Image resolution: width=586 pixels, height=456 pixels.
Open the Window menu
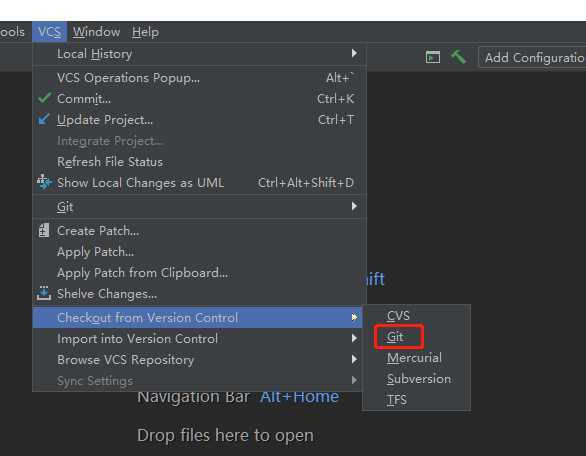[x=96, y=32]
